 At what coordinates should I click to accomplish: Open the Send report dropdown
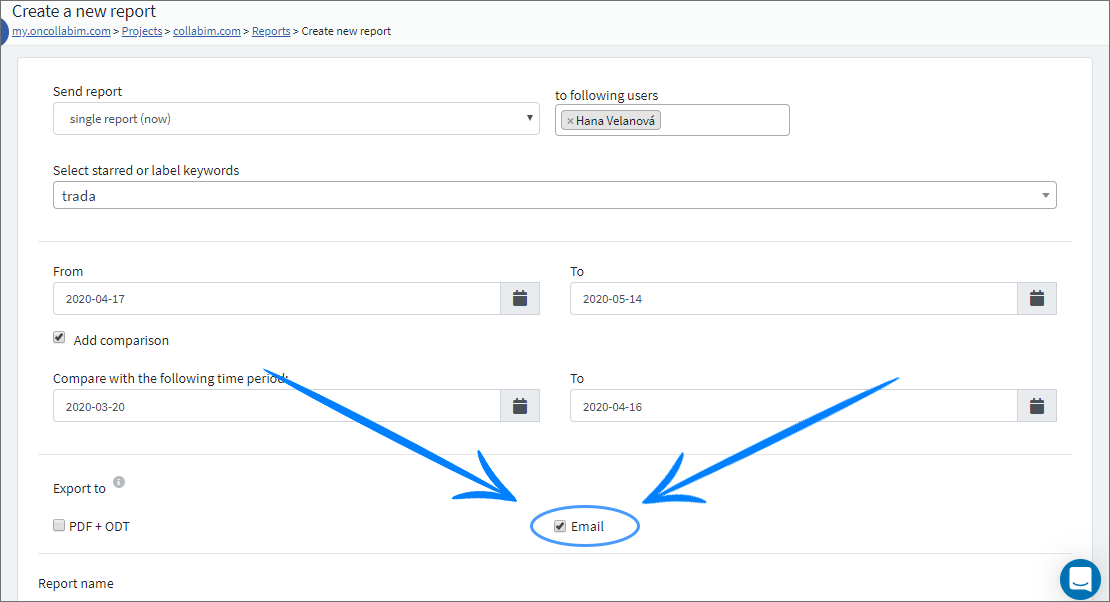pos(296,119)
